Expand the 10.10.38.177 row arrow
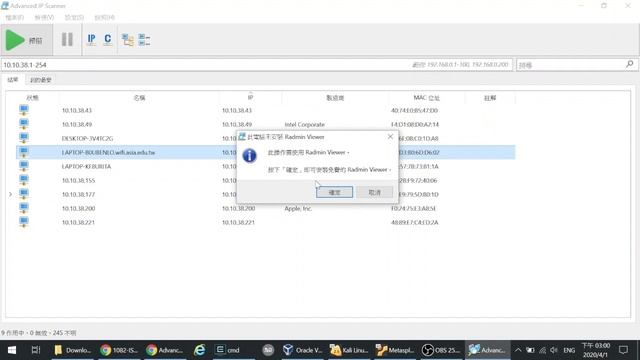Image resolution: width=640 pixels, height=360 pixels. pos(11,194)
